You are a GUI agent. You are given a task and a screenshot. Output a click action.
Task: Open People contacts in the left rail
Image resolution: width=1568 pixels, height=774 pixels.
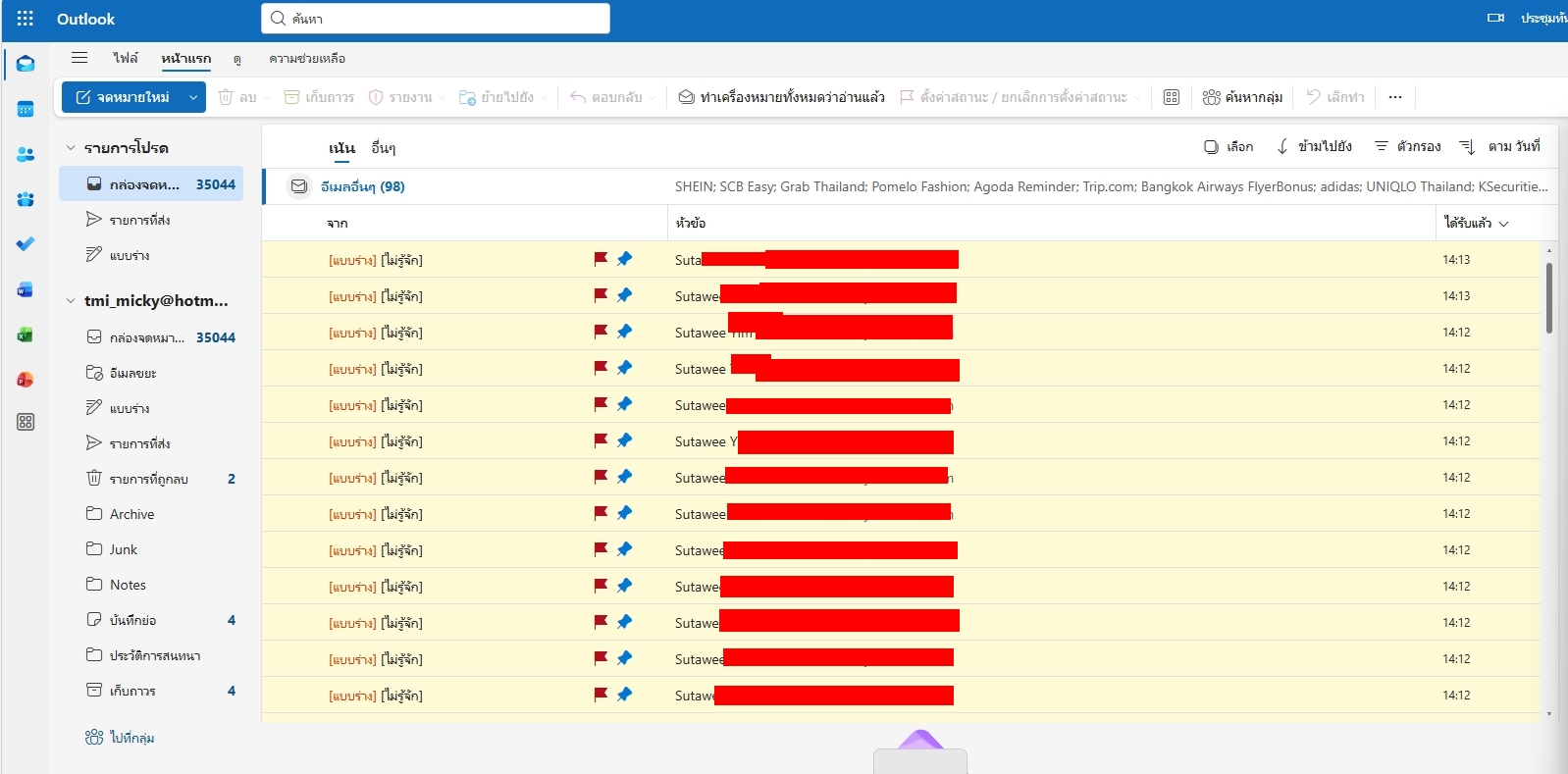coord(26,154)
